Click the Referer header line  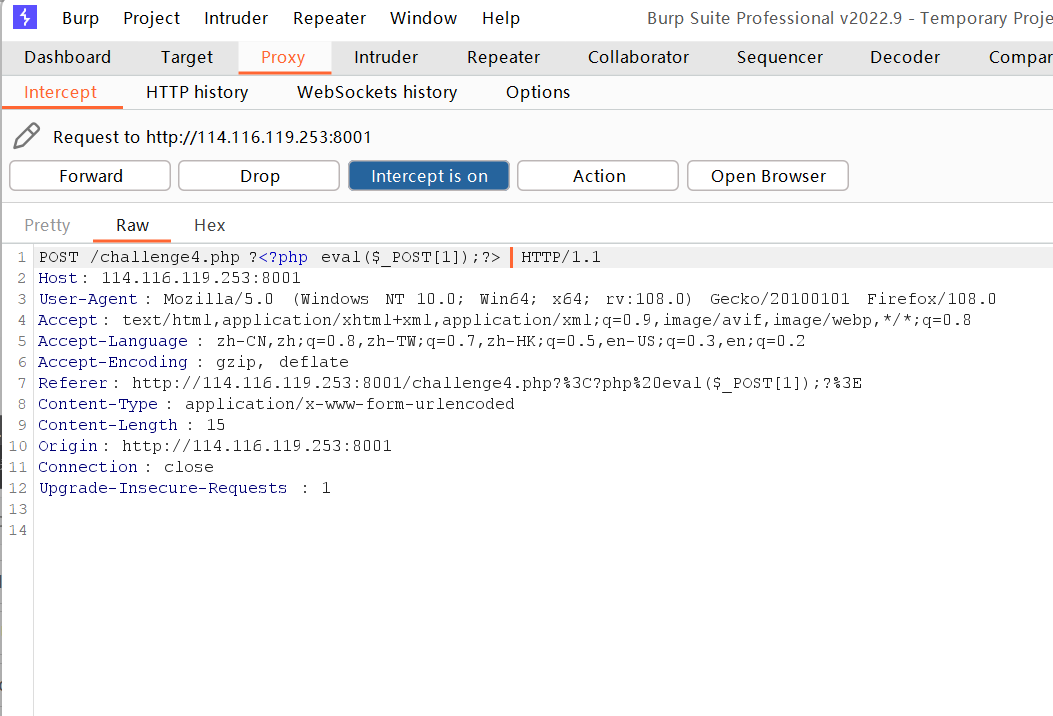tap(450, 383)
